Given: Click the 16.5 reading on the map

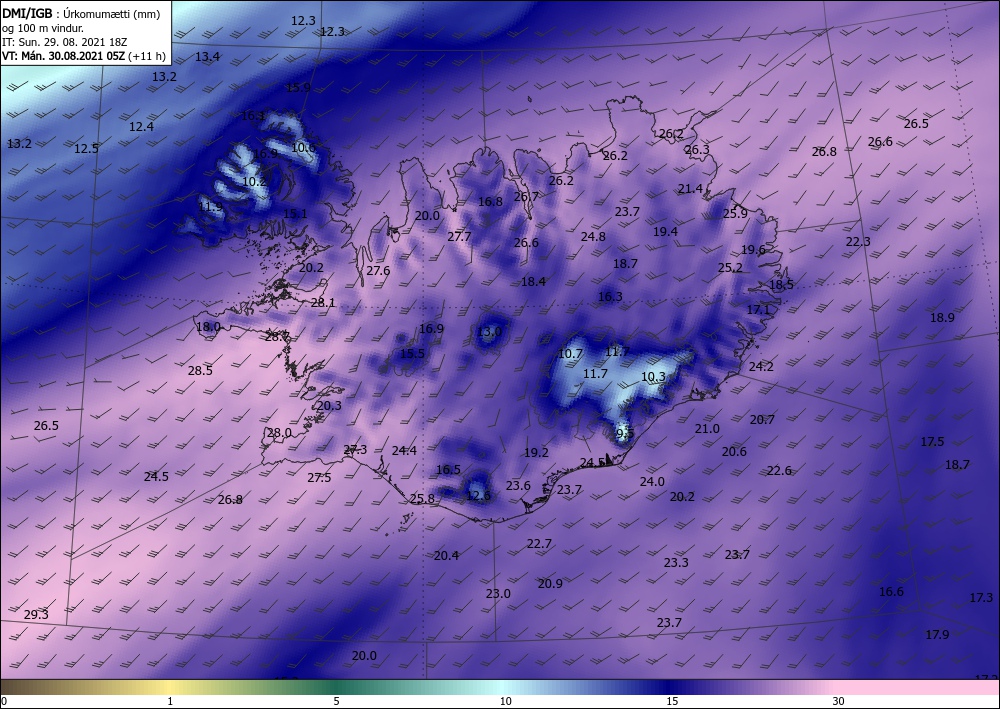Looking at the screenshot, I should [x=448, y=469].
